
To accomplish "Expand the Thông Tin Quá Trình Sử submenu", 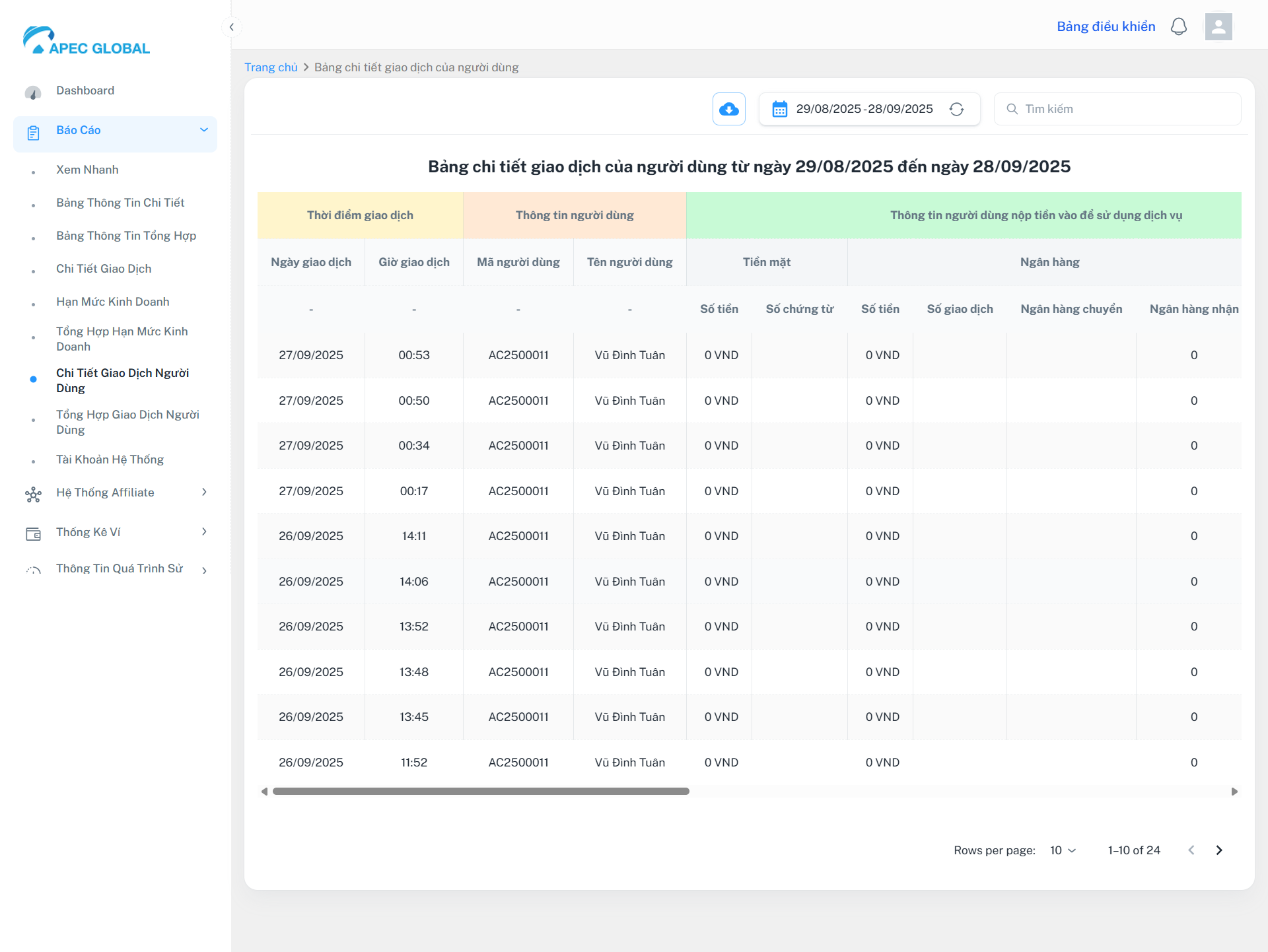I will 204,570.
